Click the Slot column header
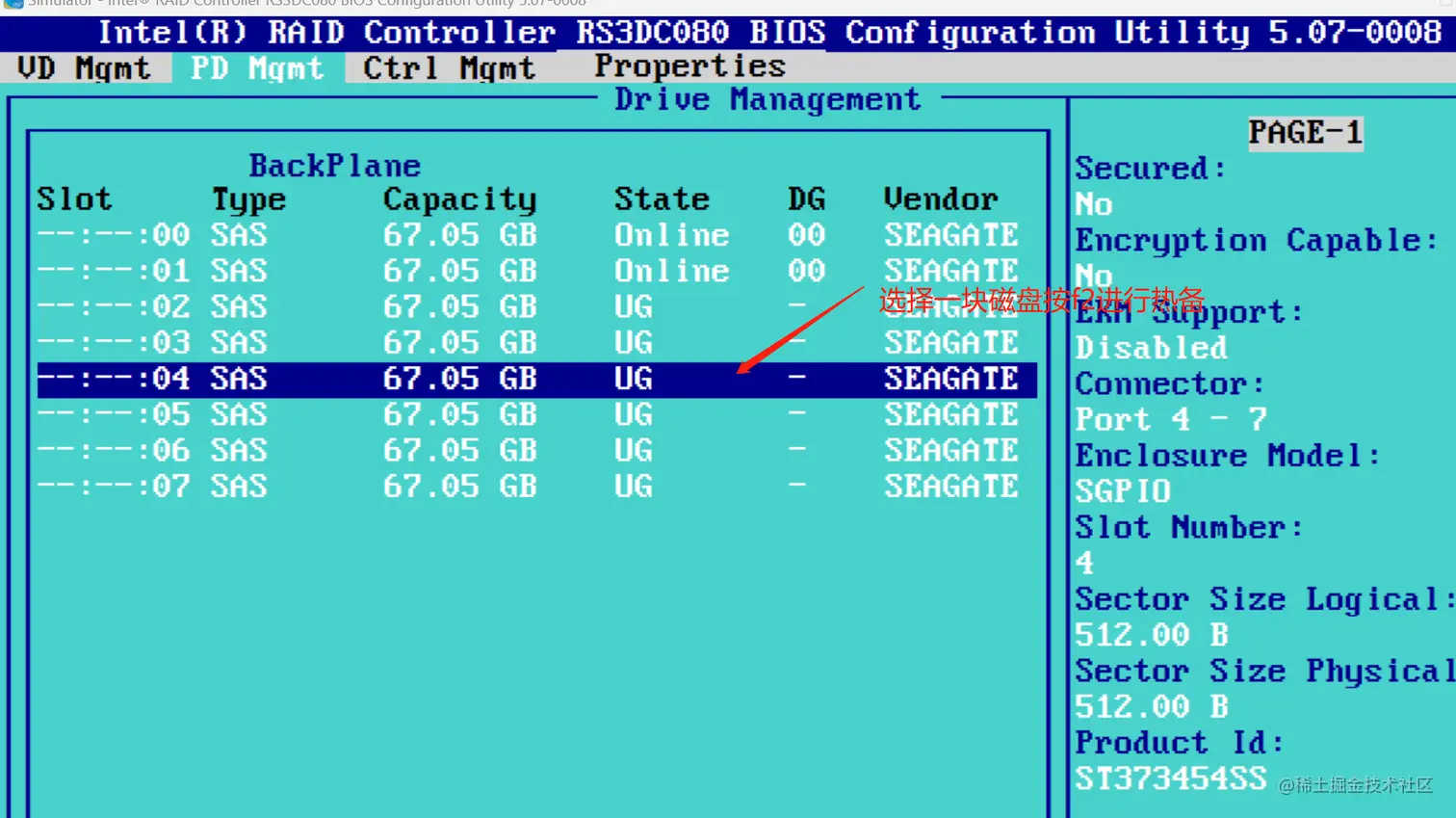Viewport: 1456px width, 818px height. [74, 199]
